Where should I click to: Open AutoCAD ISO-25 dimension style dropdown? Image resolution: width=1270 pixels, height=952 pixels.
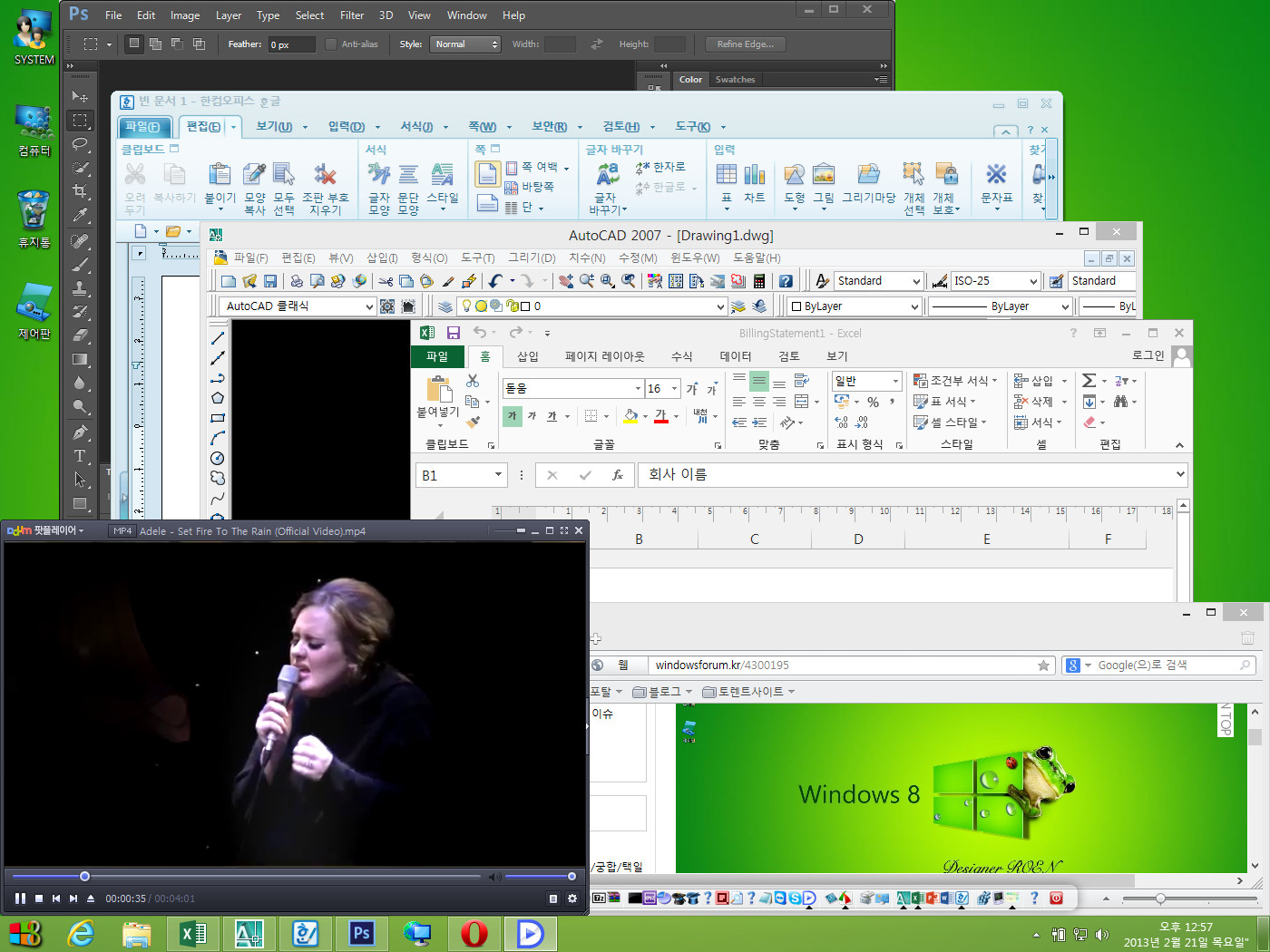coord(995,281)
